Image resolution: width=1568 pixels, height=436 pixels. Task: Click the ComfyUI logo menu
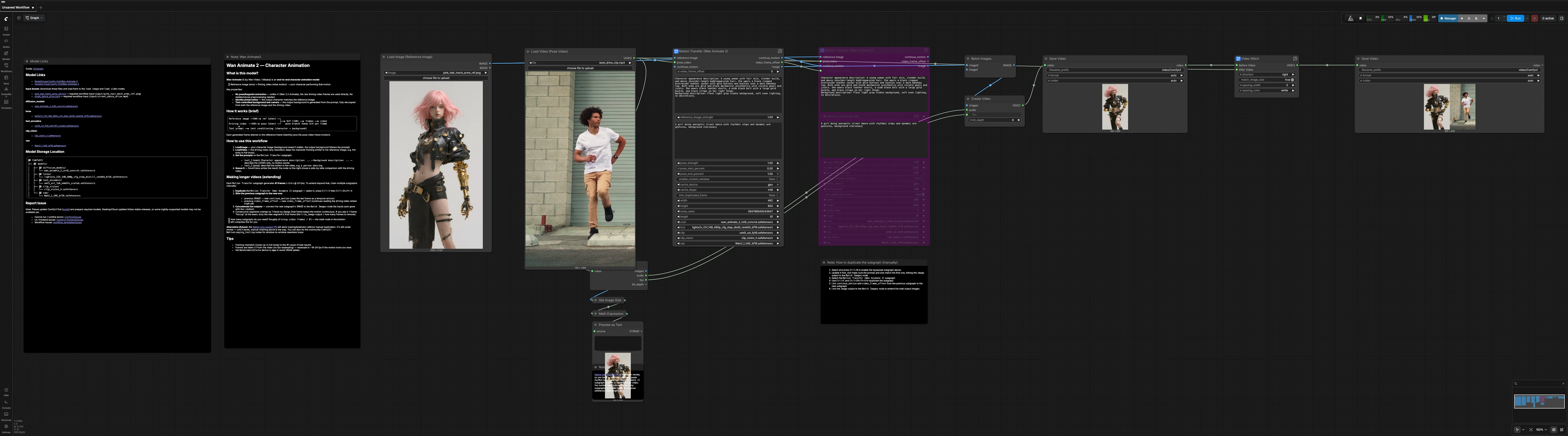pyautogui.click(x=7, y=19)
